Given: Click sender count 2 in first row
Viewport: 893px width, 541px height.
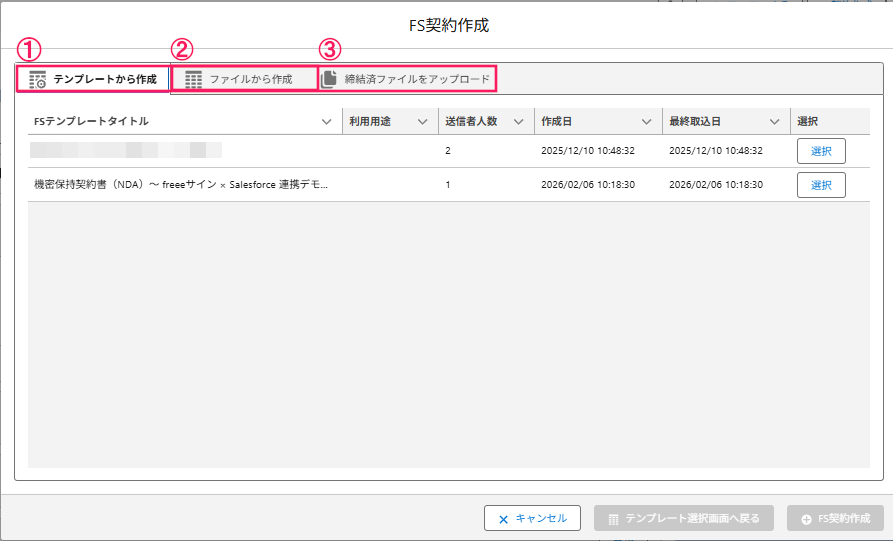Looking at the screenshot, I should 448,151.
